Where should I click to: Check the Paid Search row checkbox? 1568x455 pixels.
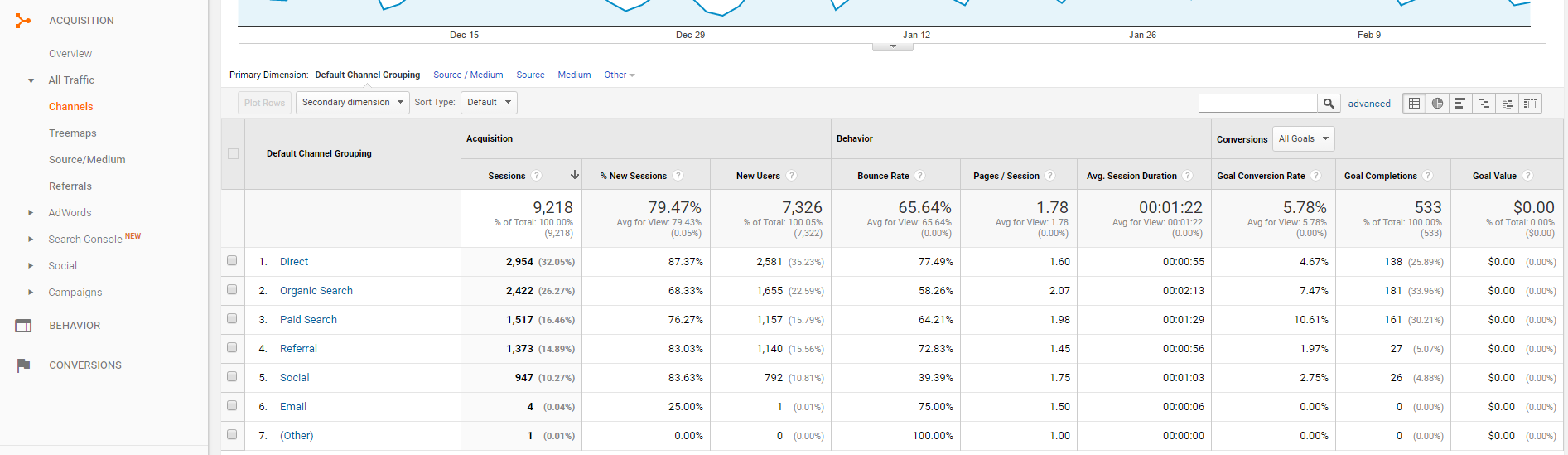[232, 319]
